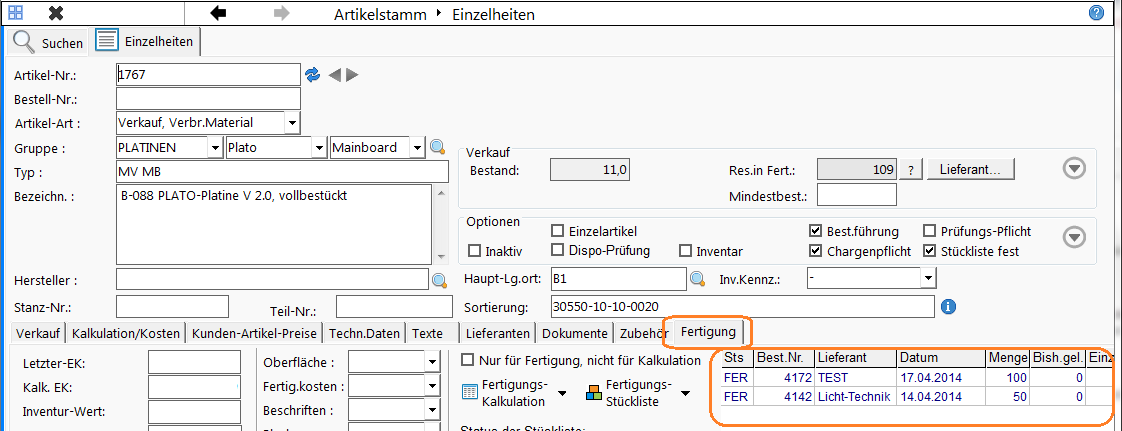1122x431 pixels.
Task: Expand the Fertigungs-Kalkulation arrow menu
Action: coord(562,393)
